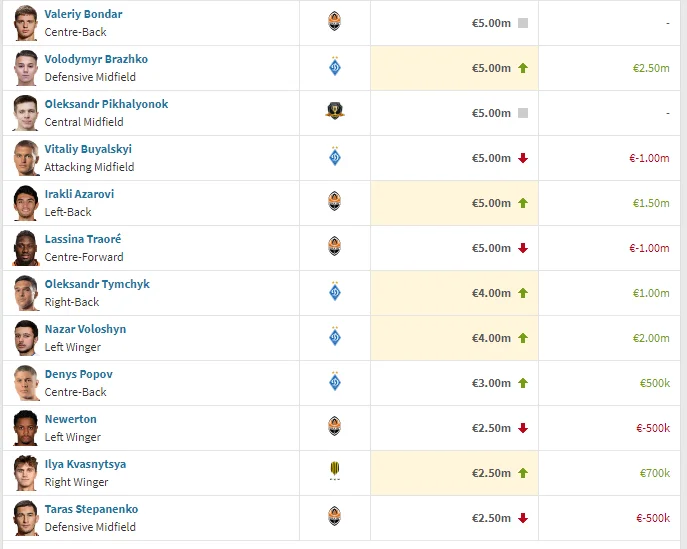
Task: Open Valeriy Bondar's player profile link
Action: [83, 14]
